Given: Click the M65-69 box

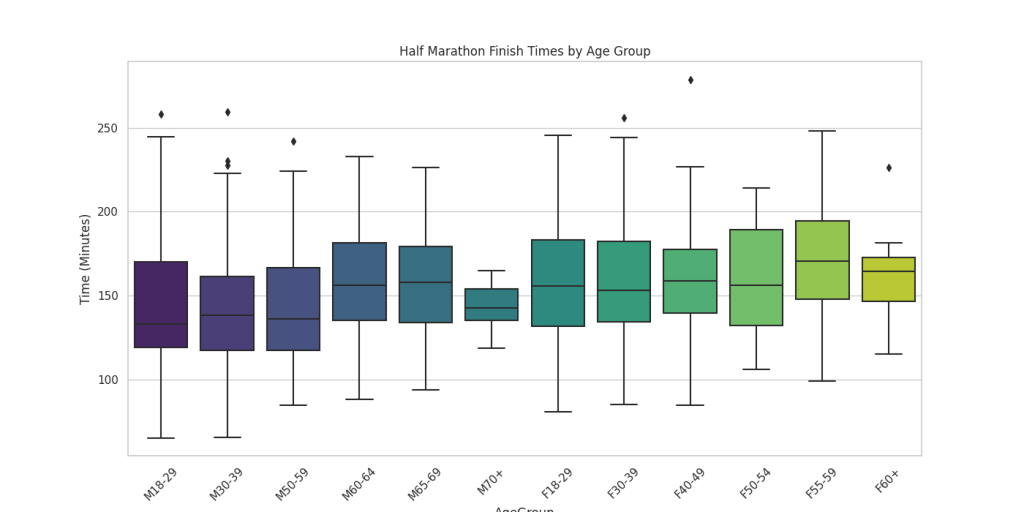Looking at the screenshot, I should click(x=425, y=284).
